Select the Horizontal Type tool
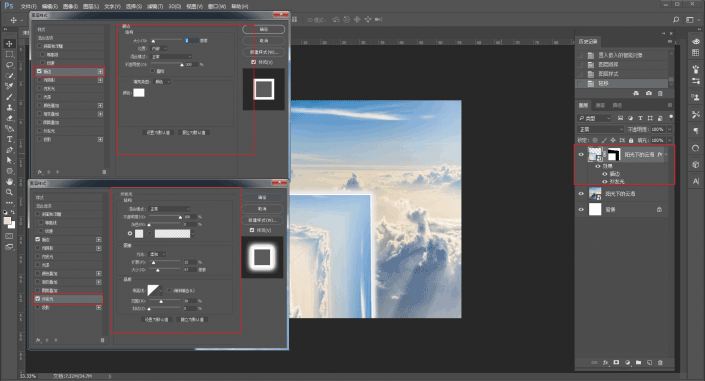Viewport: 705px width, 381px height. tap(9, 139)
